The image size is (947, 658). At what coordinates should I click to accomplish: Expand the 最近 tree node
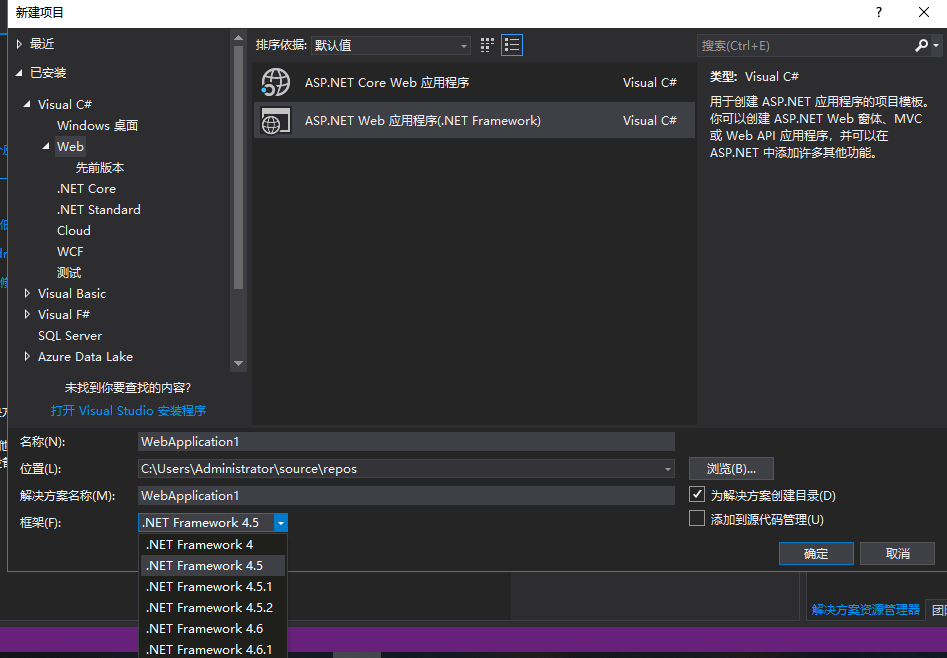click(19, 44)
